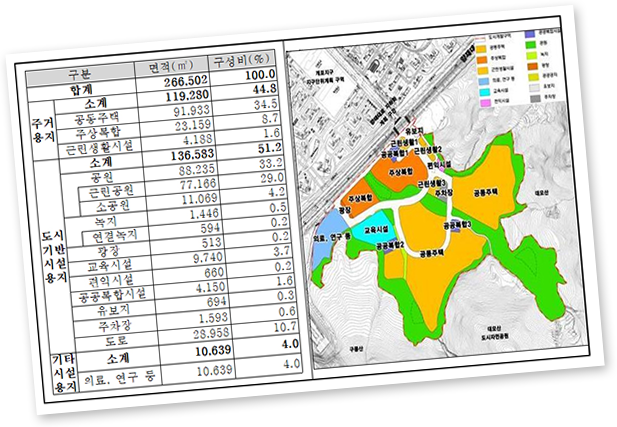This screenshot has width=617, height=427.
Task: Click the 1,446 area cell
Action: coord(204,214)
